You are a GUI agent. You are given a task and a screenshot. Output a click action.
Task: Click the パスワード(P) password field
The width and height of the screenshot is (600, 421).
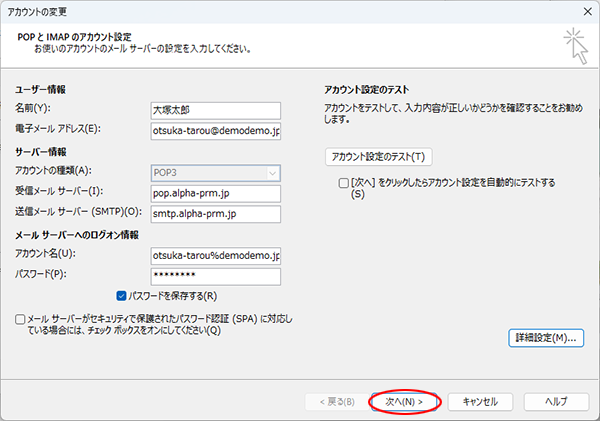215,276
